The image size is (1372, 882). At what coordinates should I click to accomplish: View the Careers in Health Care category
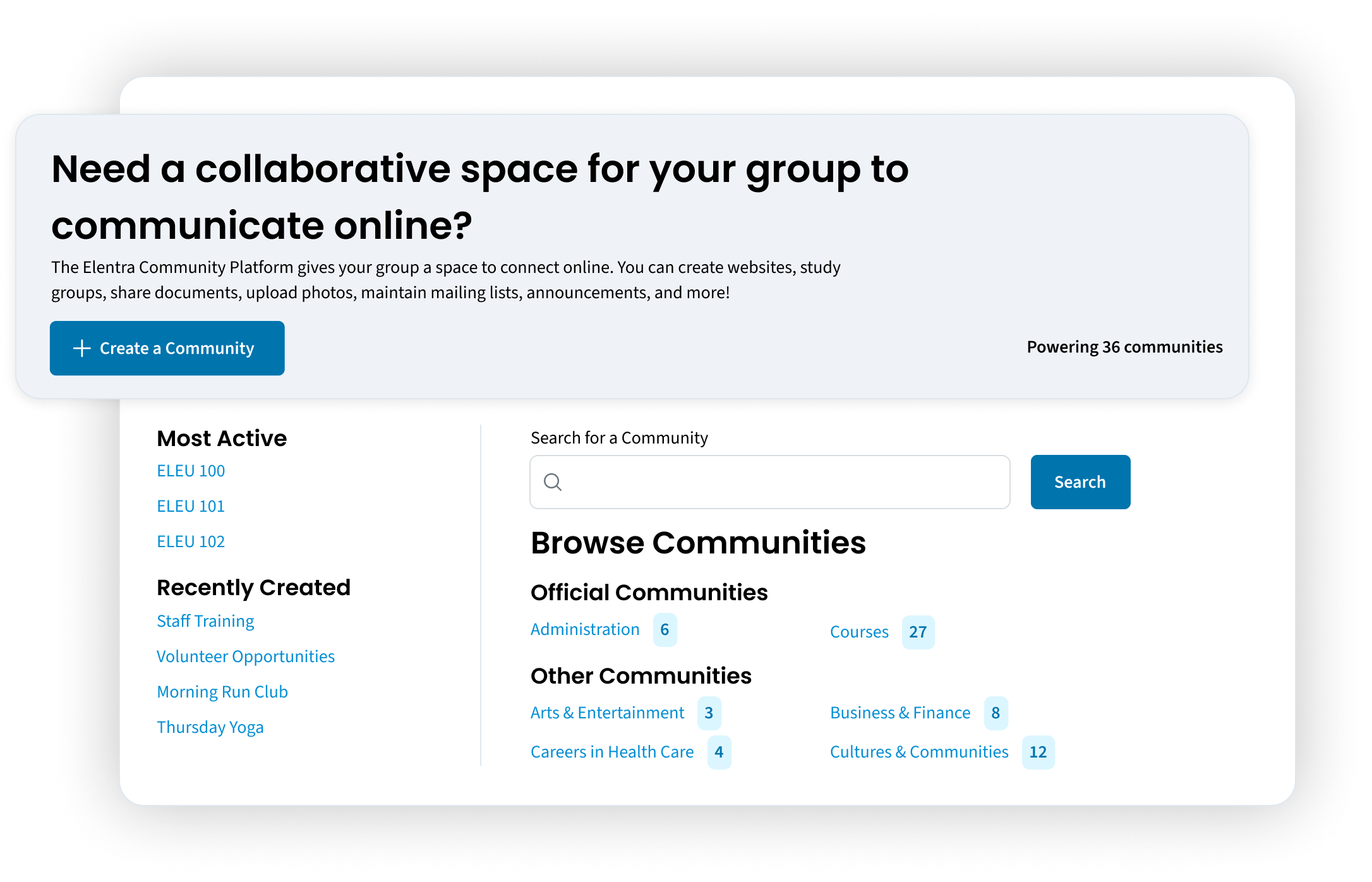[x=612, y=752]
